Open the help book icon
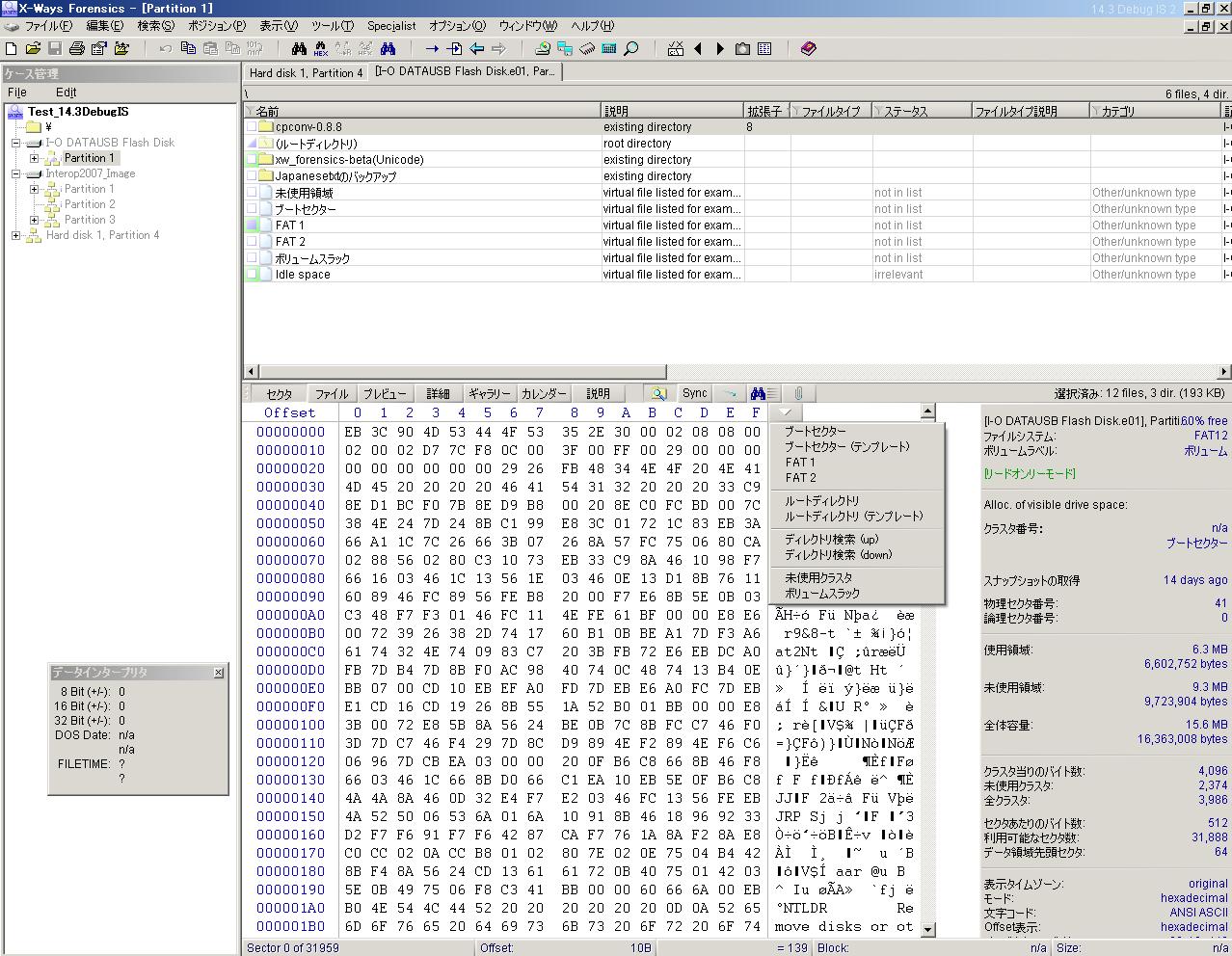 808,48
